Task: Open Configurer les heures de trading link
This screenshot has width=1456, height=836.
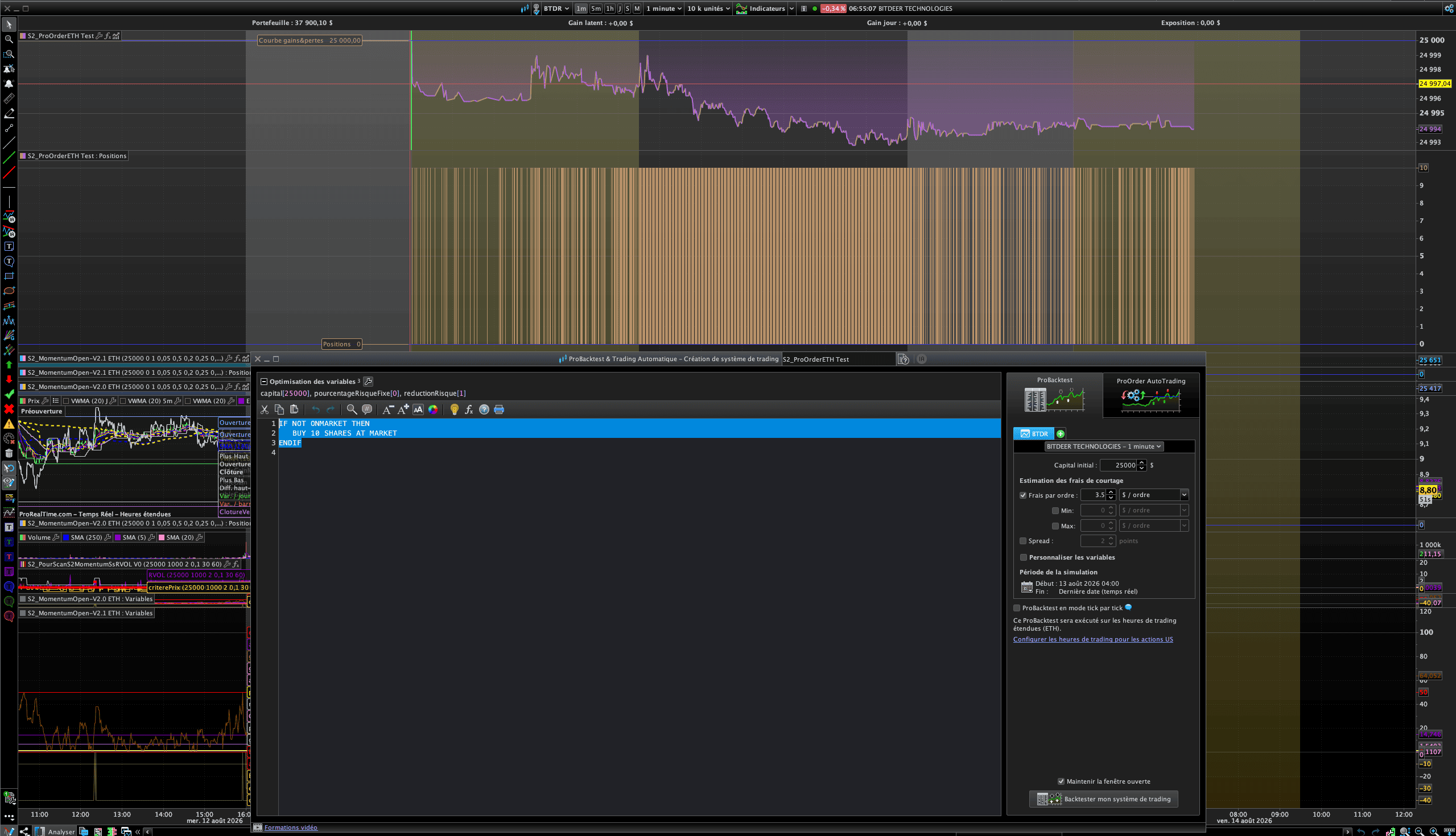Action: click(1093, 640)
